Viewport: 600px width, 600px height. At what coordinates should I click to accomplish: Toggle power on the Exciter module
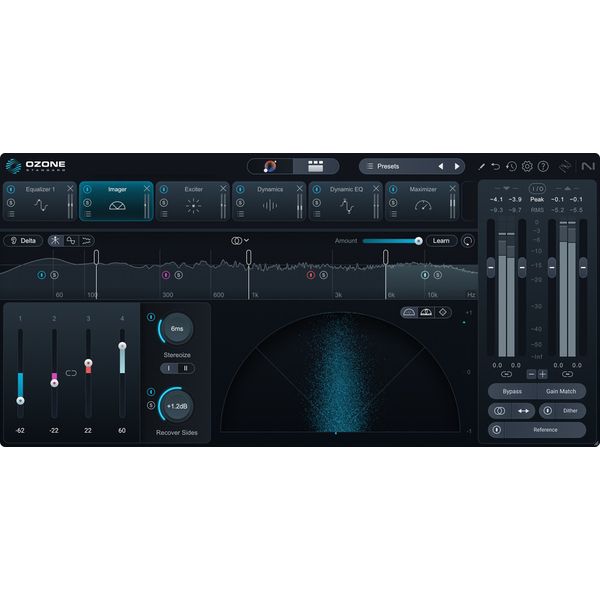[164, 189]
